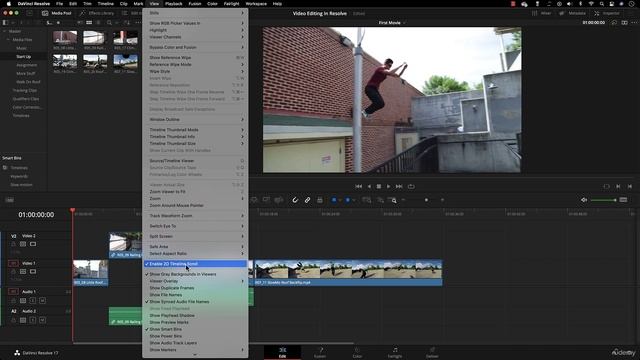640x360 pixels.
Task: Open the Edit page icon
Action: click(282, 352)
